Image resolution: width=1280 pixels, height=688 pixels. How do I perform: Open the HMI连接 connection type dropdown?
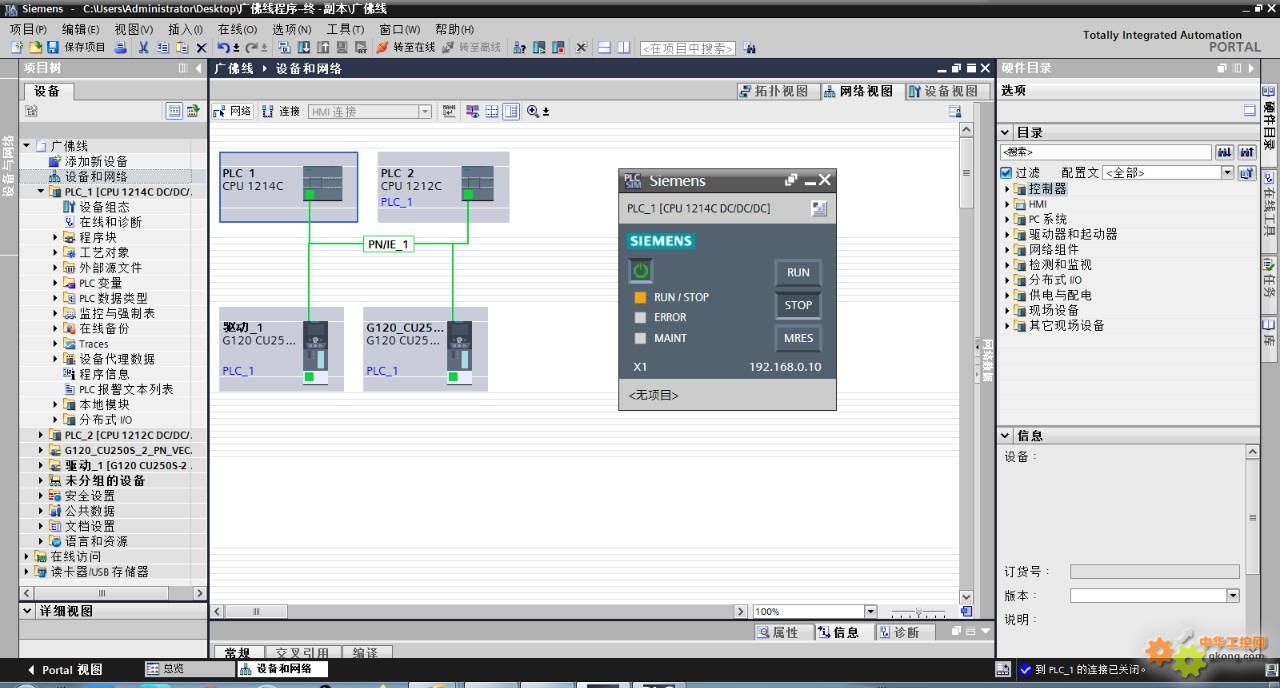(425, 112)
